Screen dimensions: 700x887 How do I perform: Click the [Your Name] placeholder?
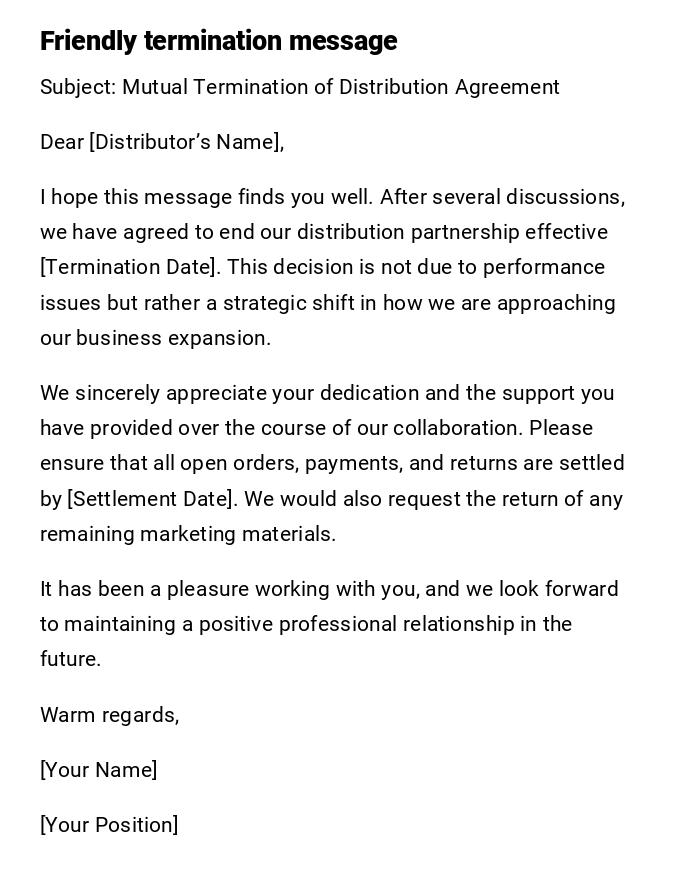pyautogui.click(x=98, y=770)
